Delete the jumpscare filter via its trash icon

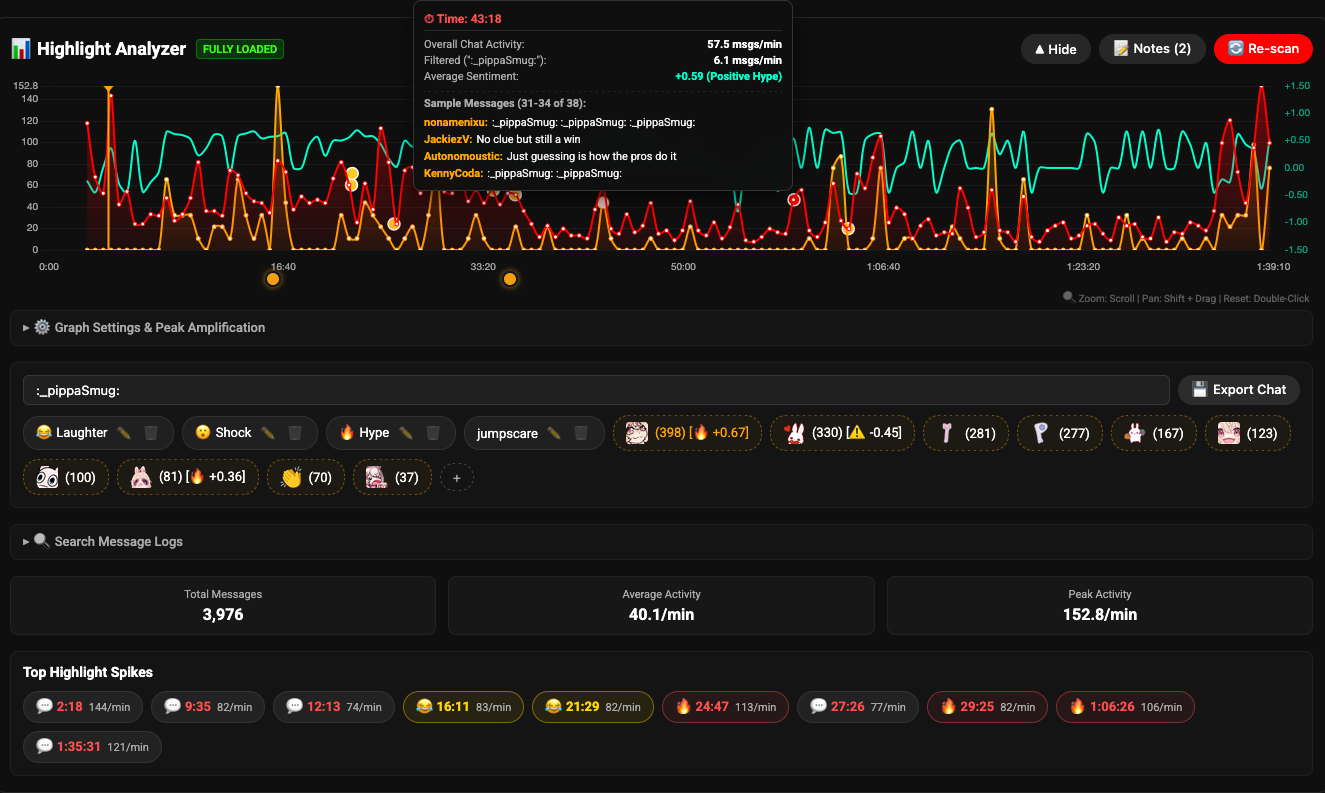(x=581, y=433)
